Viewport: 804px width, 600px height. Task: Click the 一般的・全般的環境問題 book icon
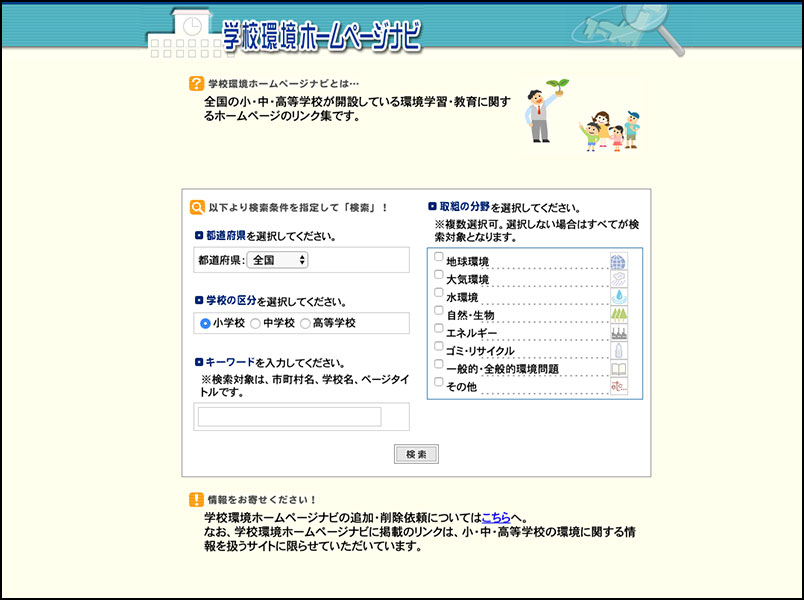pos(619,369)
